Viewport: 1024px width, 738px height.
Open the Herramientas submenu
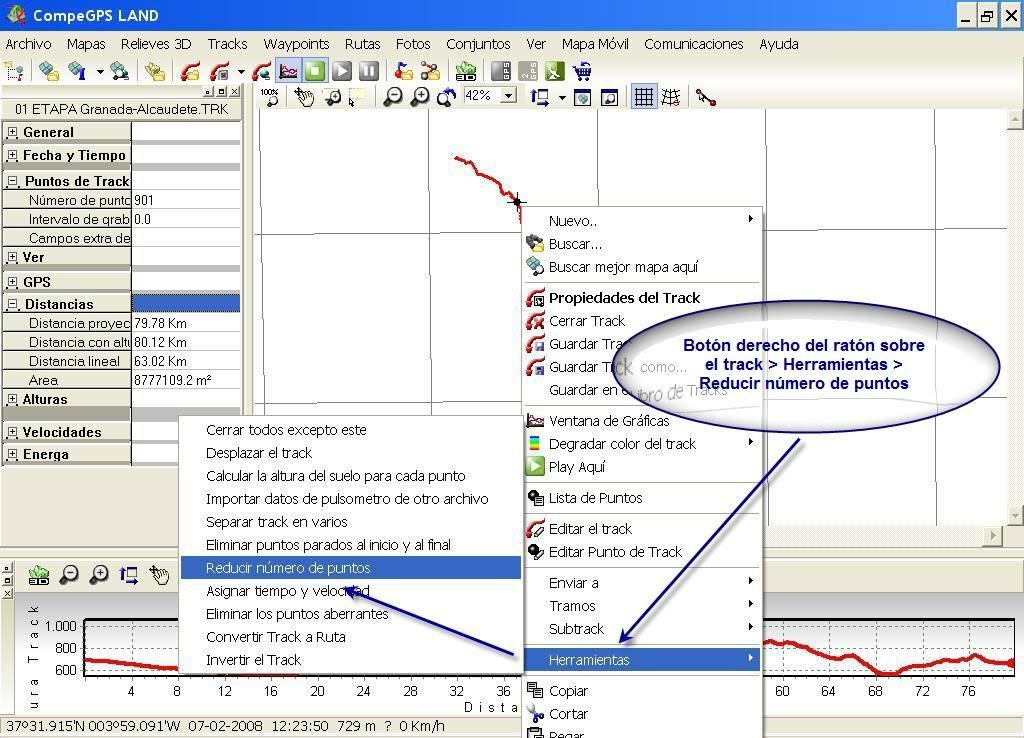point(643,660)
